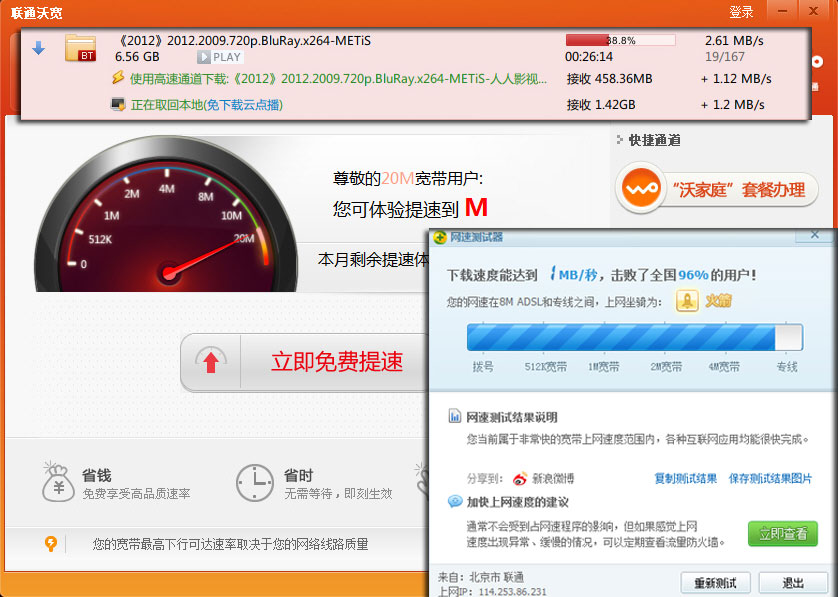The height and width of the screenshot is (597, 838).
Task: Click 登录 to log in
Action: coord(741,12)
